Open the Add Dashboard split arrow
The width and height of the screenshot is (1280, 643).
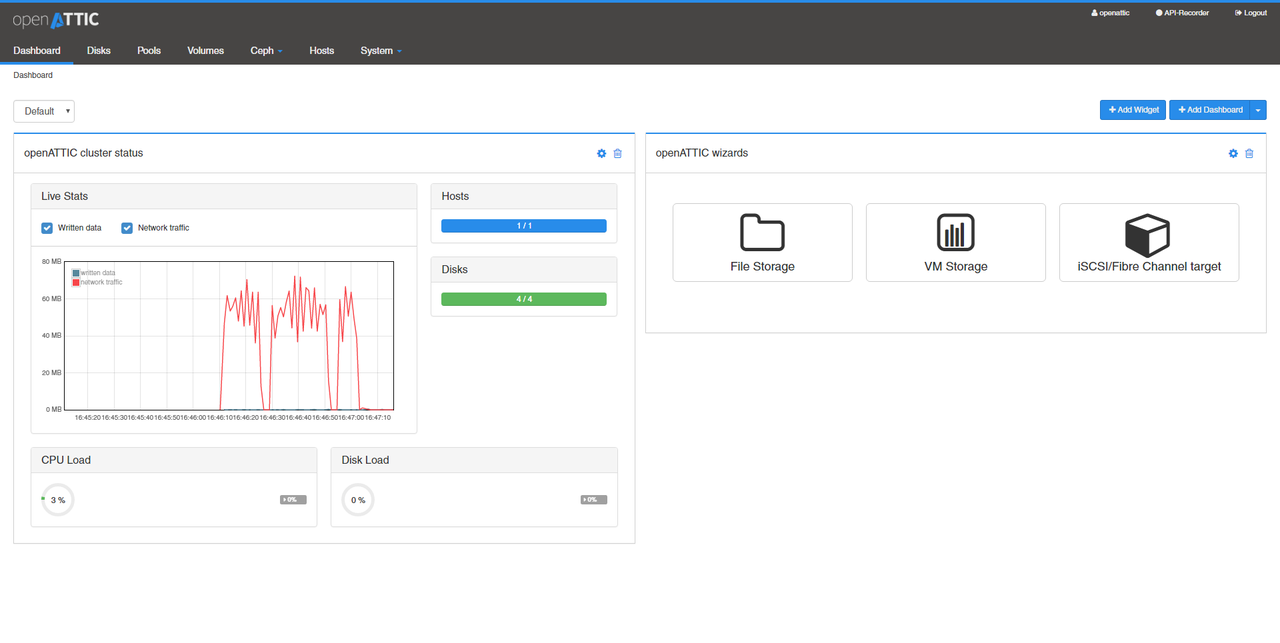click(x=1258, y=110)
